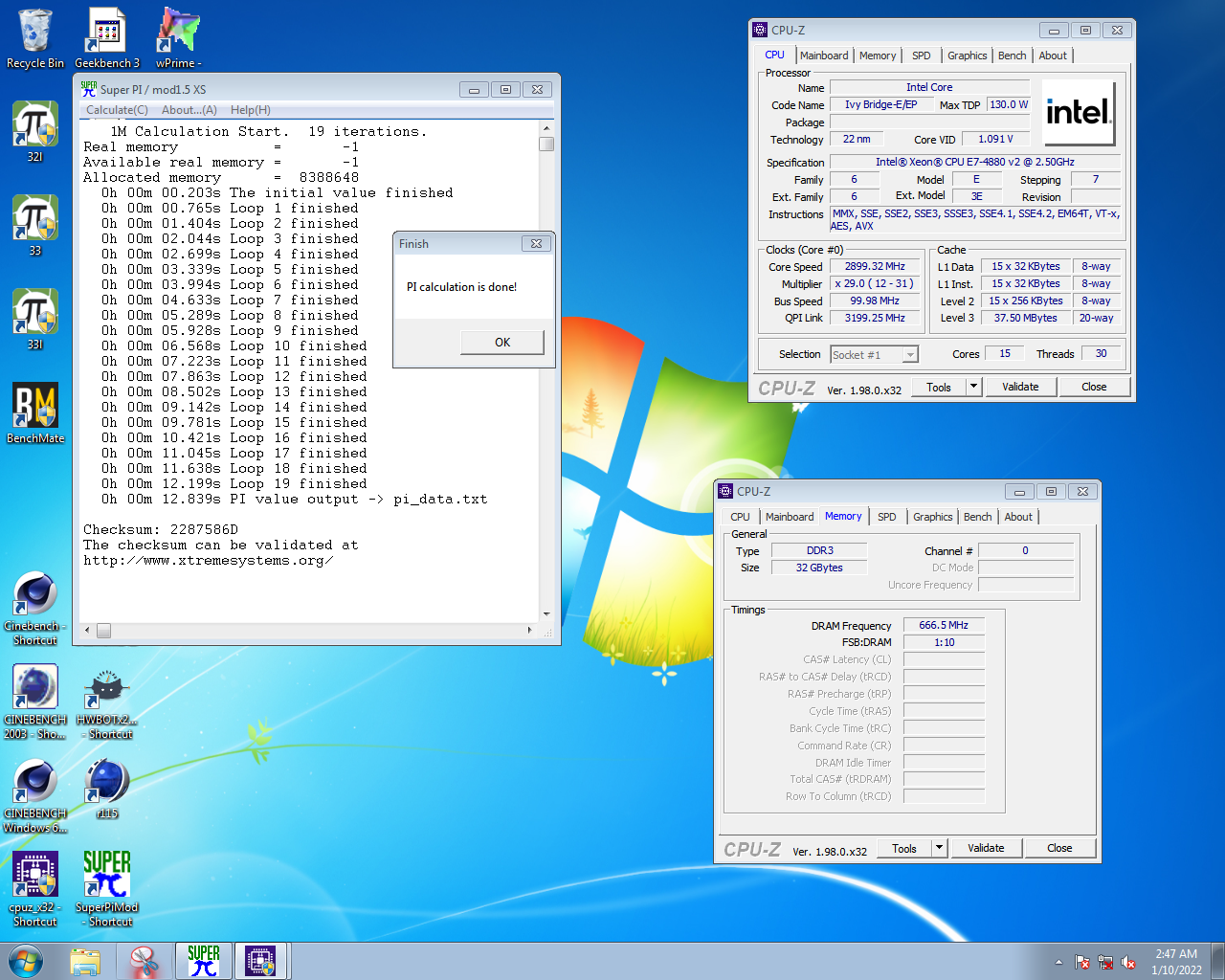The image size is (1225, 980).
Task: Switch to CPU-Z taskbar button
Action: coord(261,961)
